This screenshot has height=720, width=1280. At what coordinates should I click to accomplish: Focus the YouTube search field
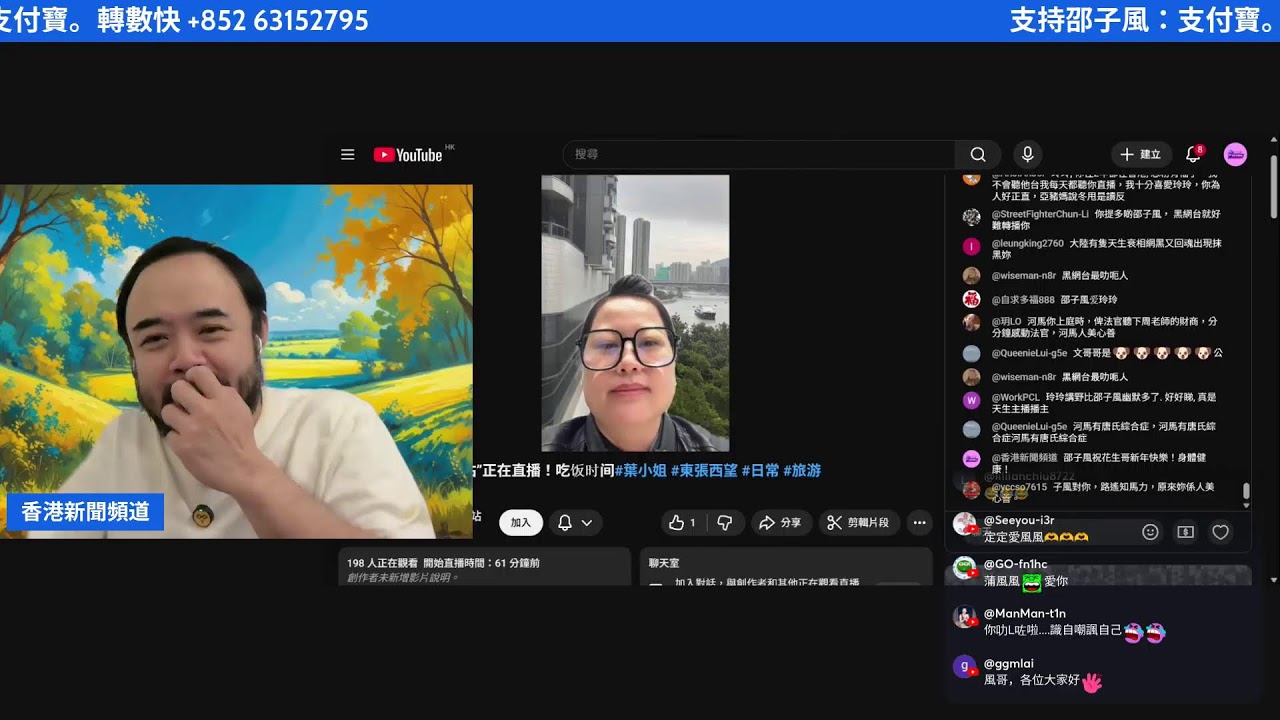(760, 155)
